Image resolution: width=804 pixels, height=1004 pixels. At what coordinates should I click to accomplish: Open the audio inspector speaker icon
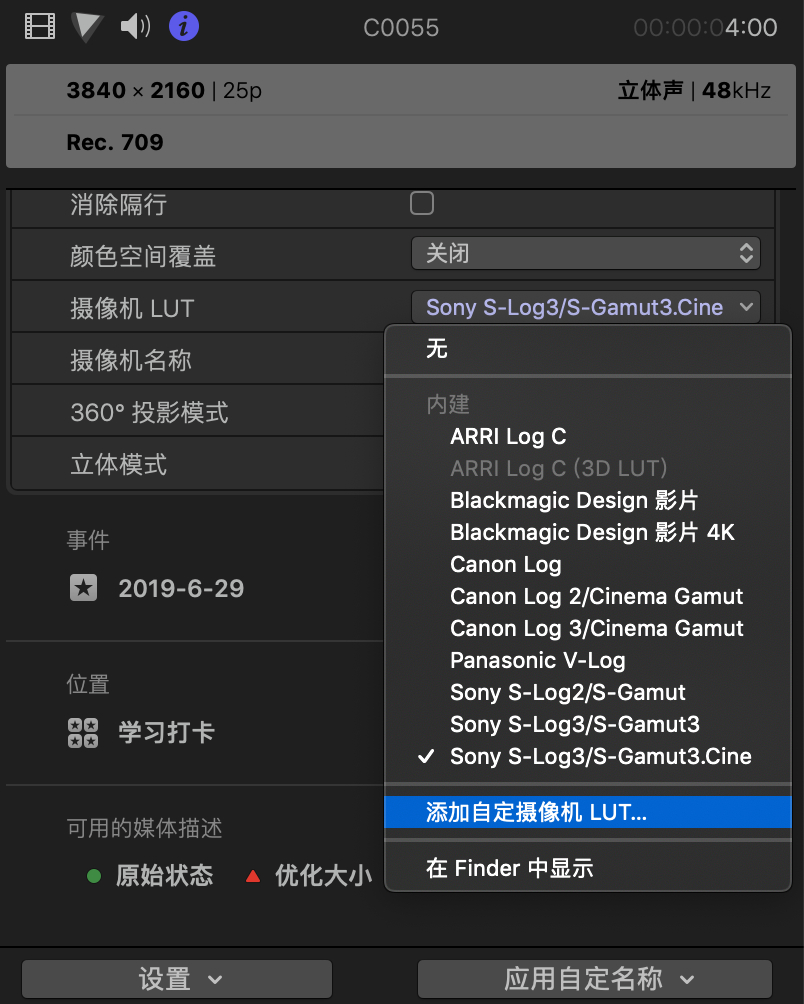pyautogui.click(x=134, y=26)
